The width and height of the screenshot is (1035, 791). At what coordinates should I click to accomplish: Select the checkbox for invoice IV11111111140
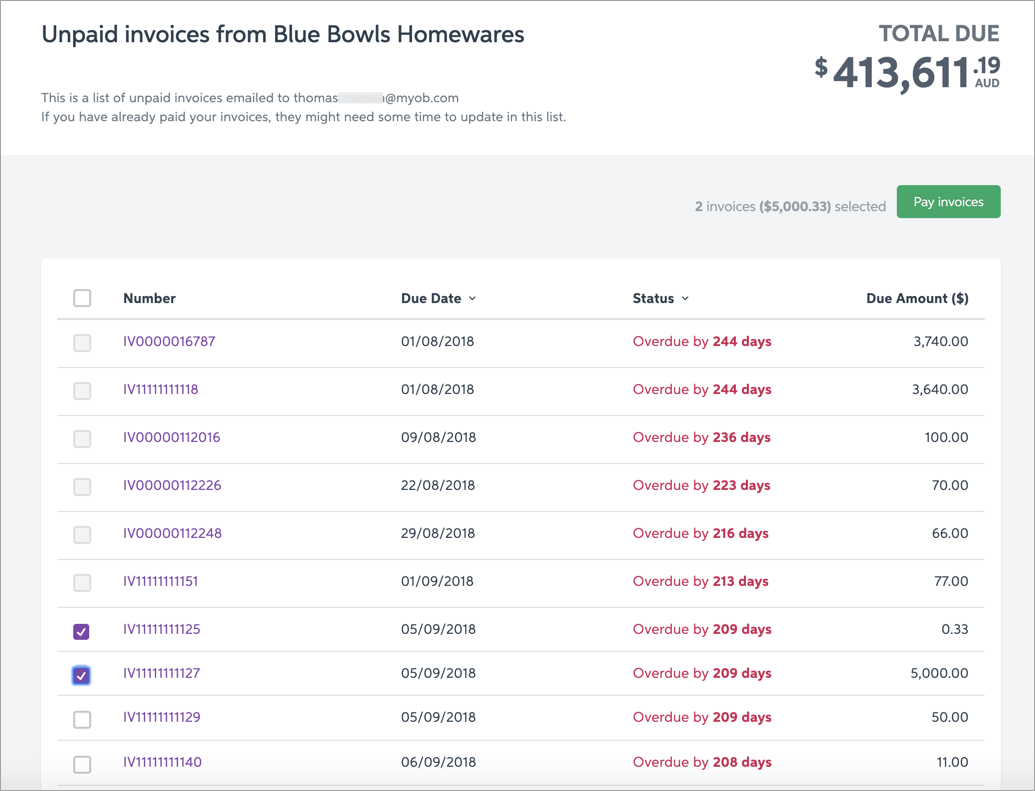(x=82, y=764)
